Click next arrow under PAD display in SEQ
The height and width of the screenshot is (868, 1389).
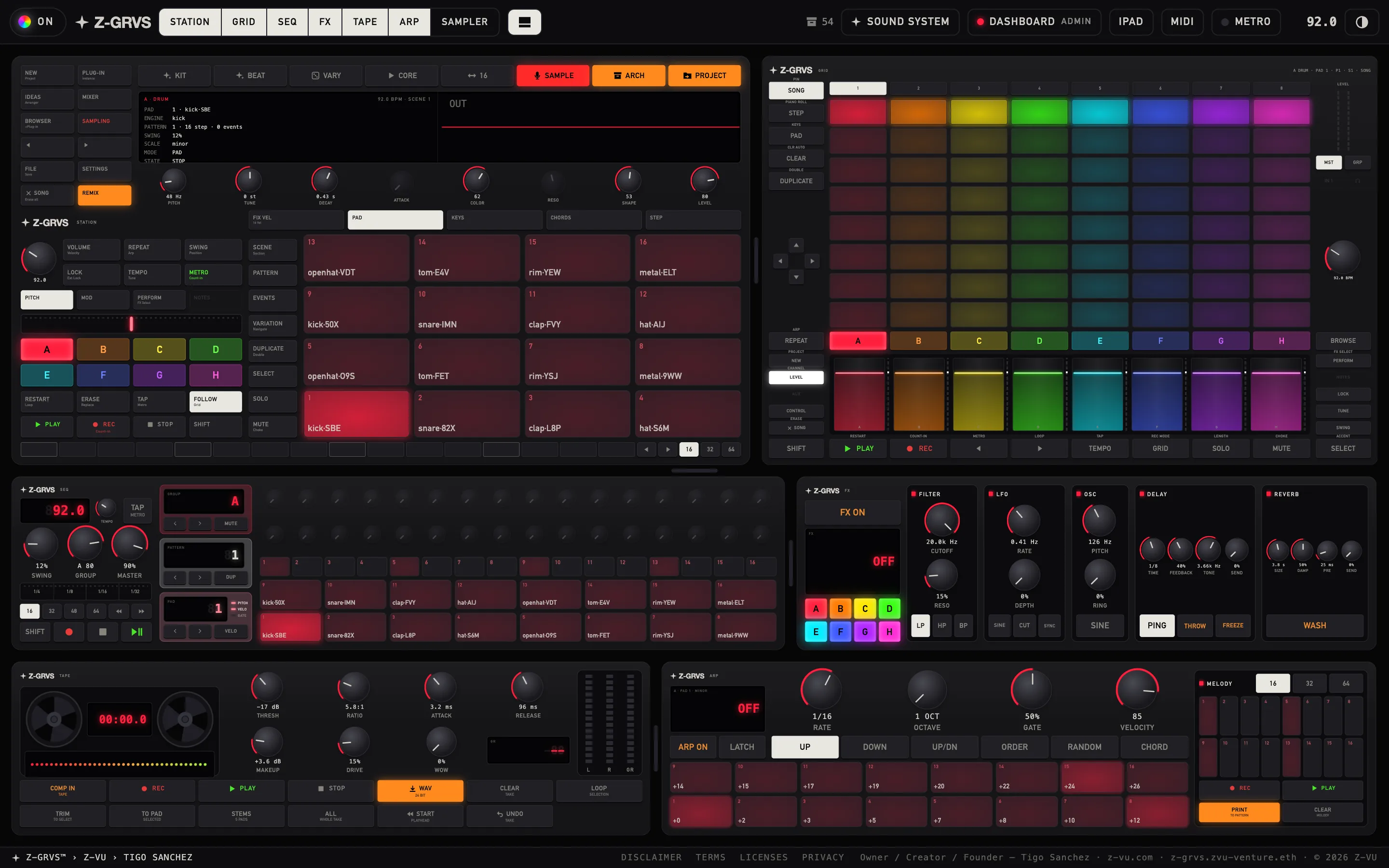(x=200, y=631)
